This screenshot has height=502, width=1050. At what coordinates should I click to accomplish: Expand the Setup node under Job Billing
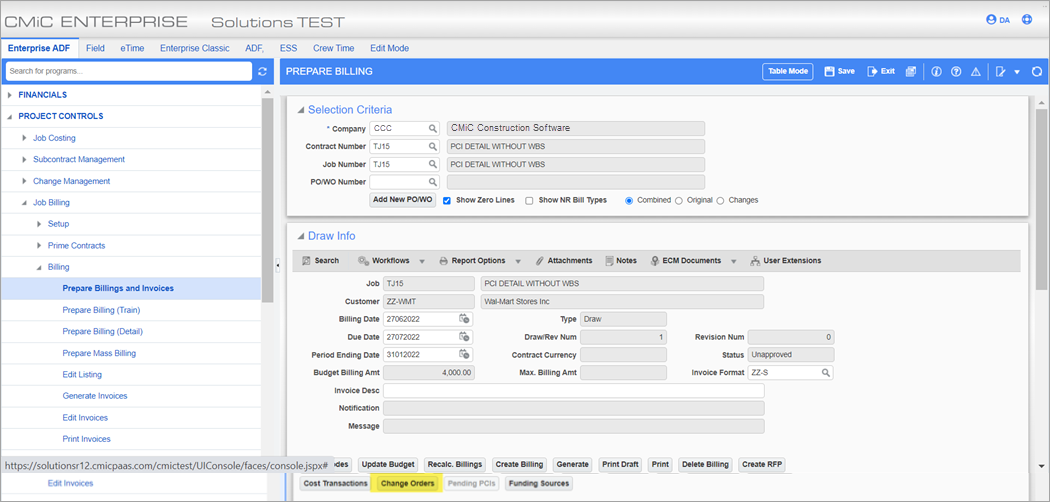pyautogui.click(x=40, y=224)
